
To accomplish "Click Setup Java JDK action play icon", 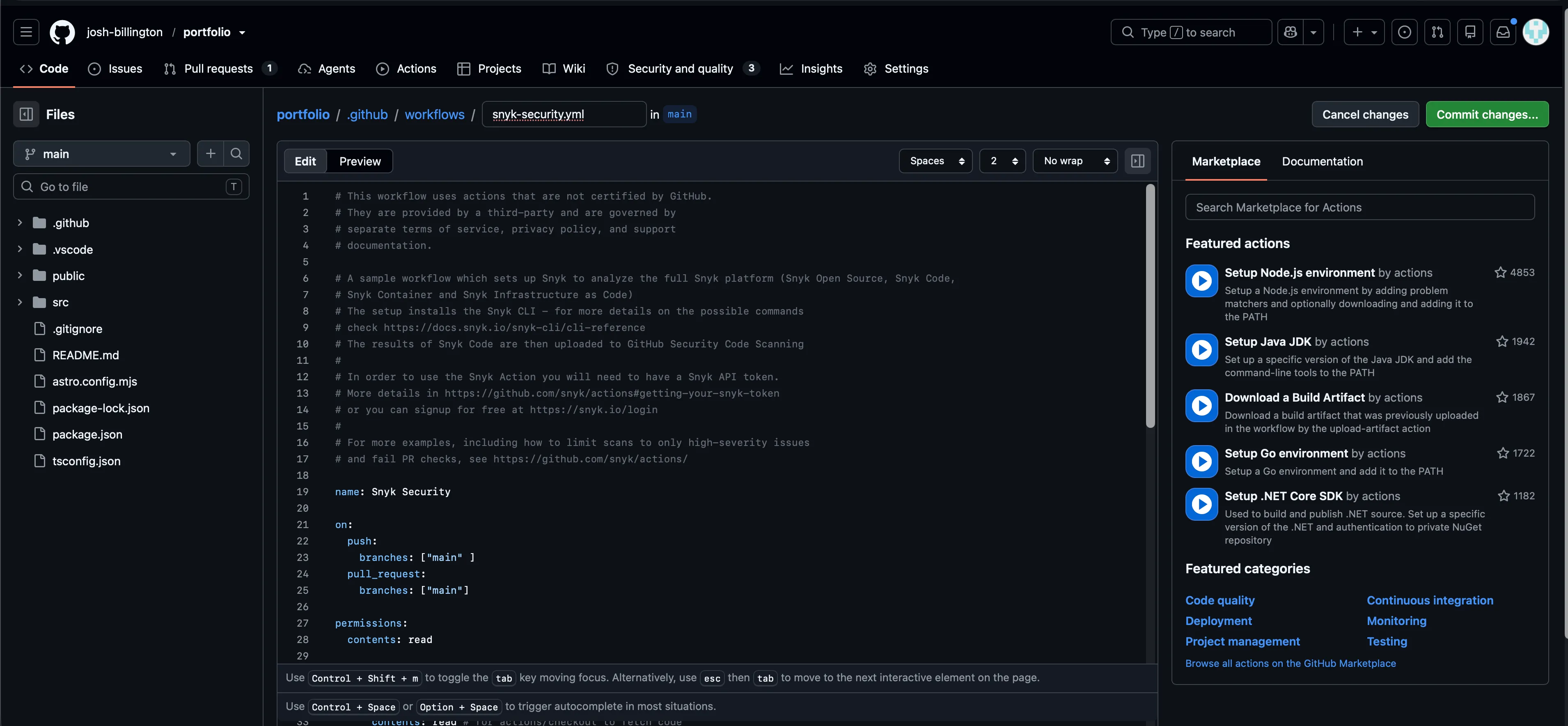I will (1201, 350).
